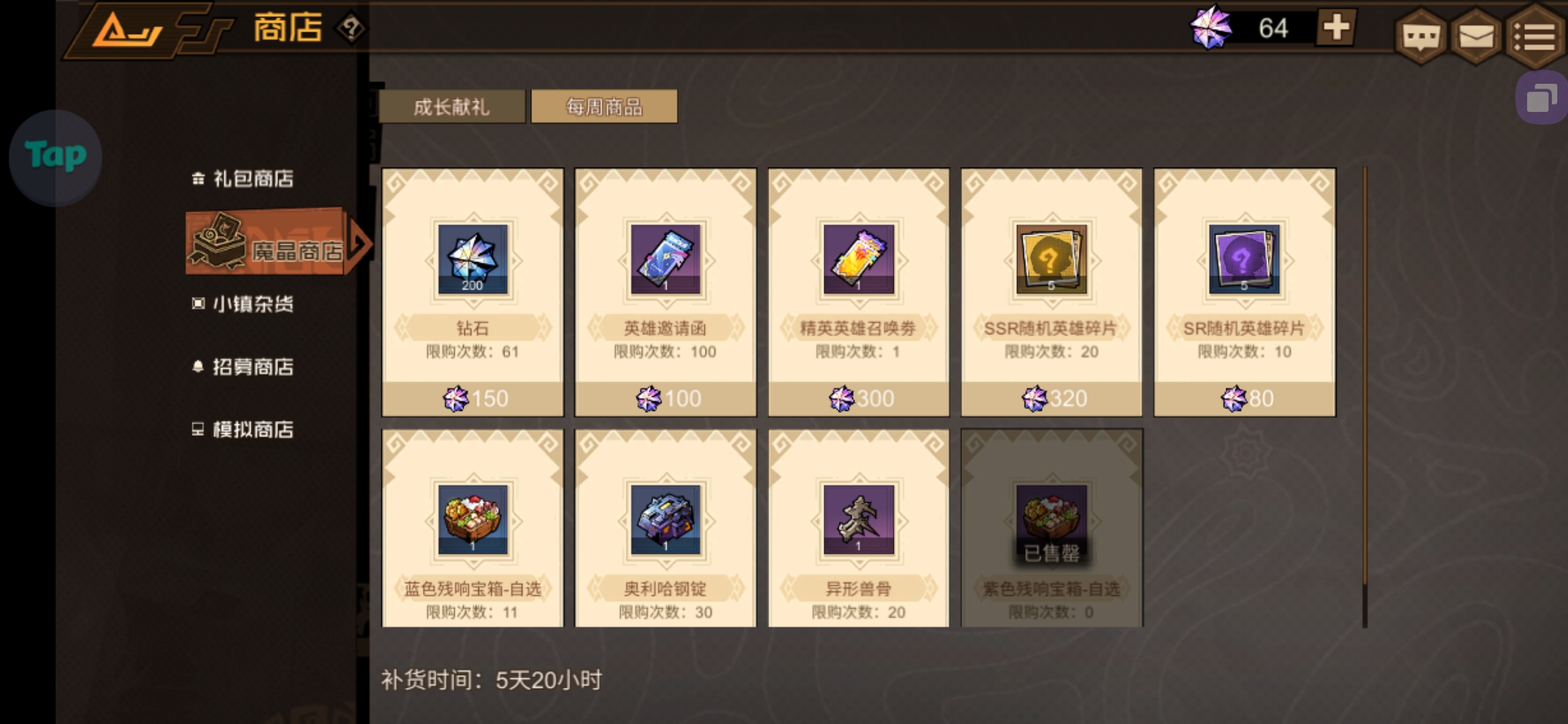Select the SSR随机英雄碎片 item card
The width and height of the screenshot is (1568, 724).
pos(1051,292)
